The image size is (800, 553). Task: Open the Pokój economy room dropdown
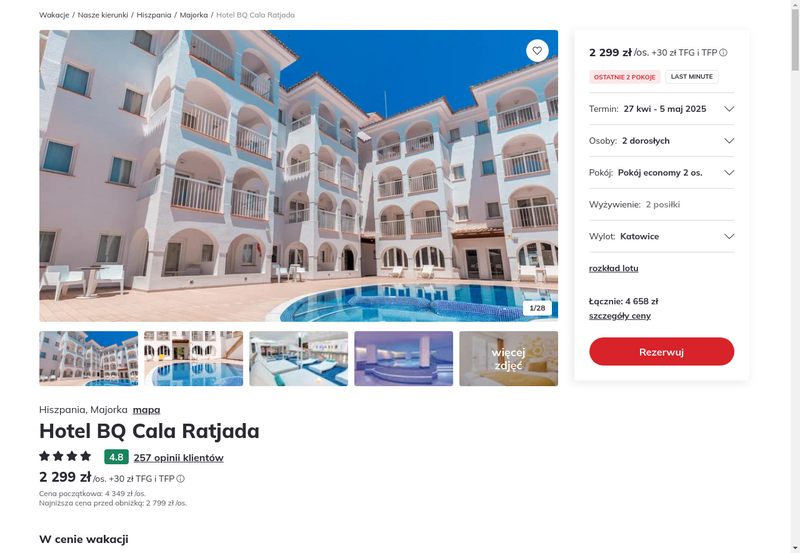click(661, 172)
